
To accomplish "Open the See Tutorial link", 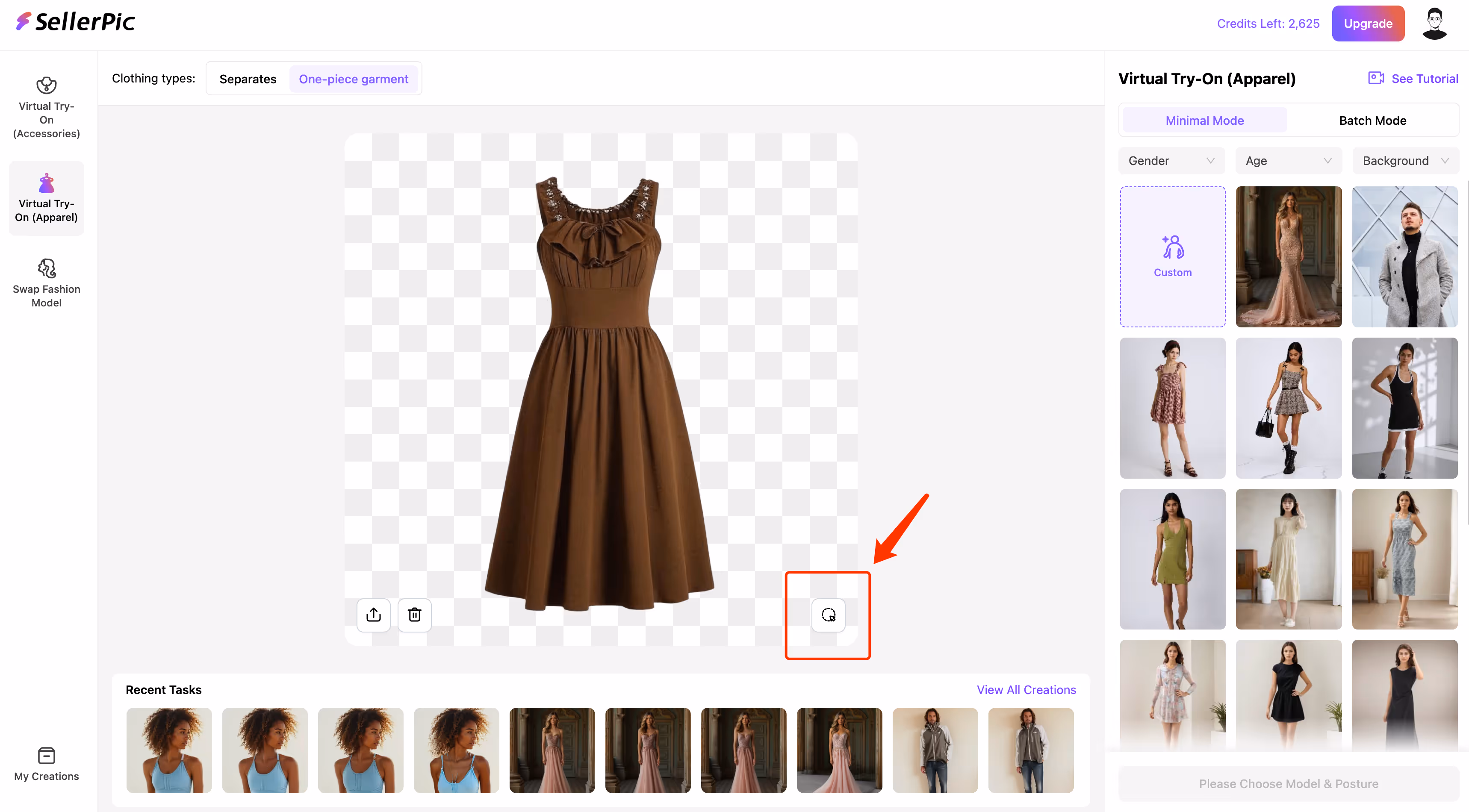I will tap(1413, 79).
